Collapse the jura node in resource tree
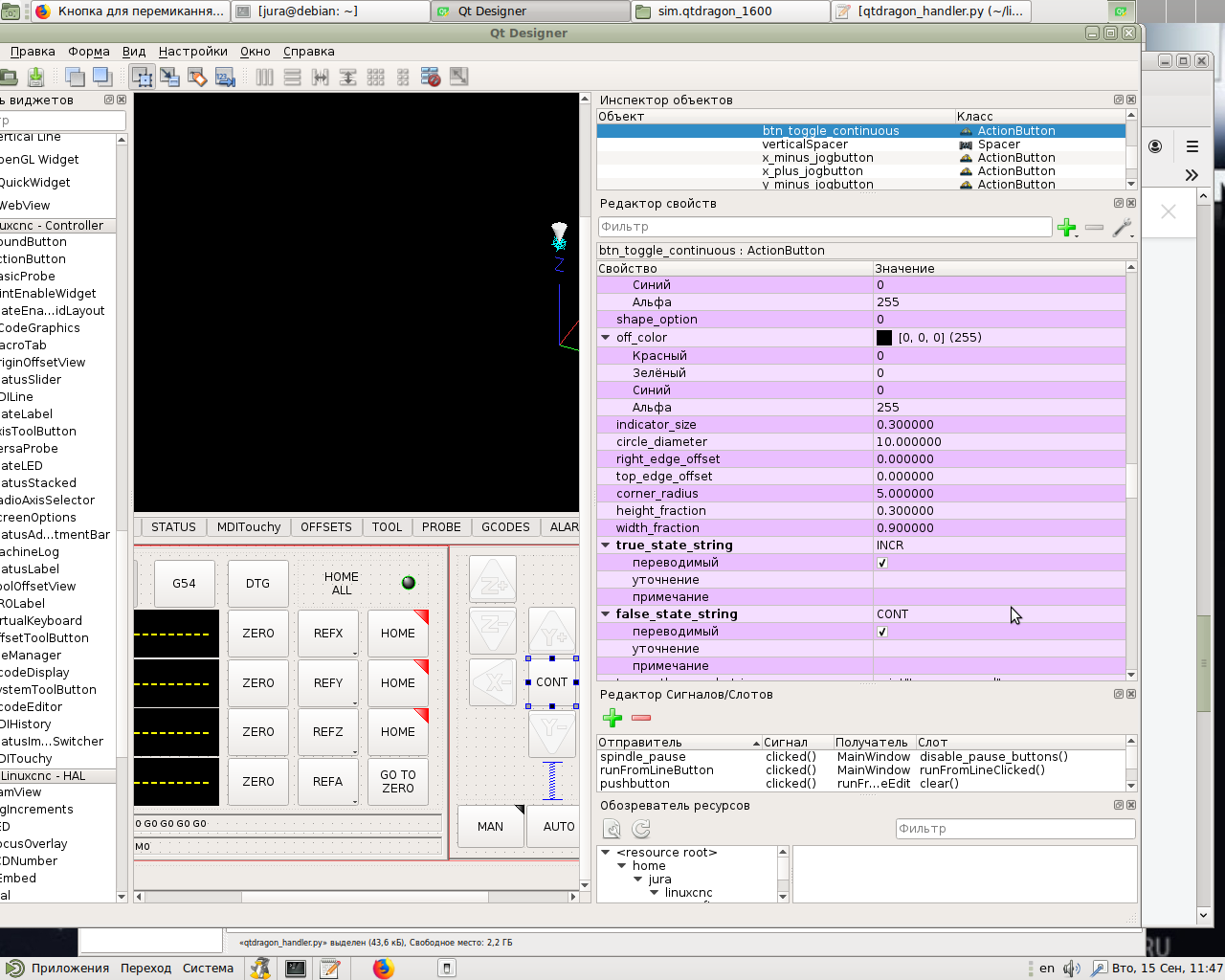1225x980 pixels. (x=637, y=880)
